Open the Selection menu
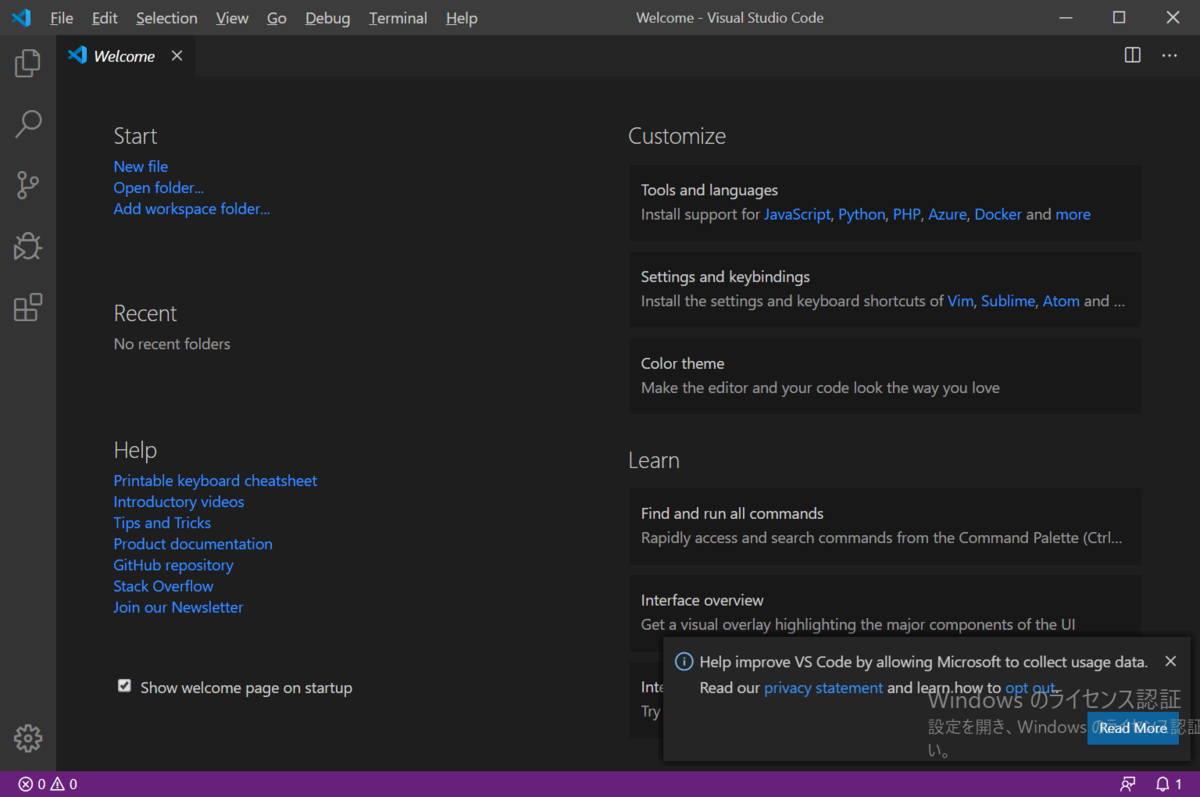This screenshot has width=1200, height=797. pyautogui.click(x=167, y=18)
